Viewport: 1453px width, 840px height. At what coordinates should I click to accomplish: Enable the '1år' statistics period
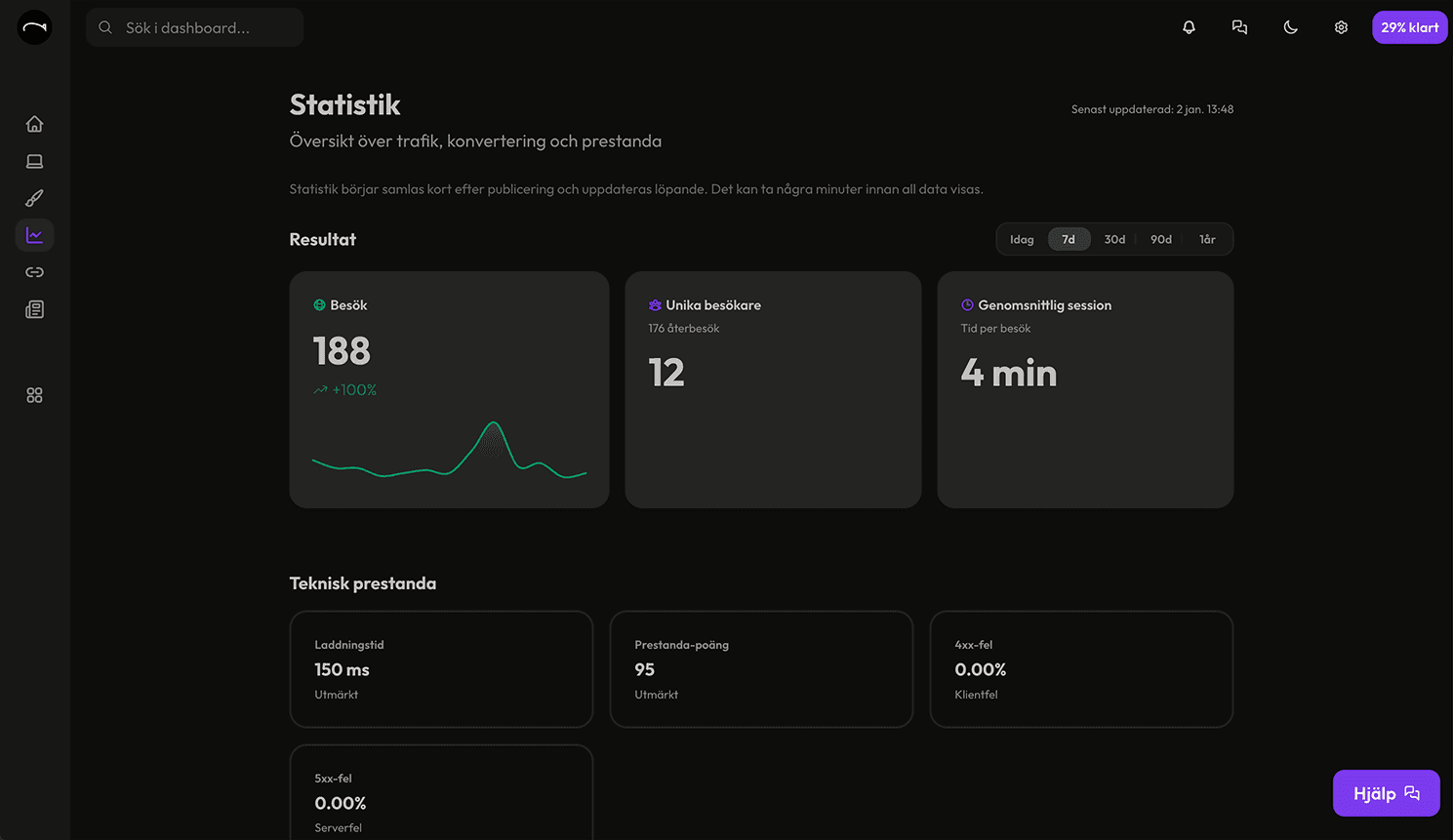pyautogui.click(x=1207, y=238)
